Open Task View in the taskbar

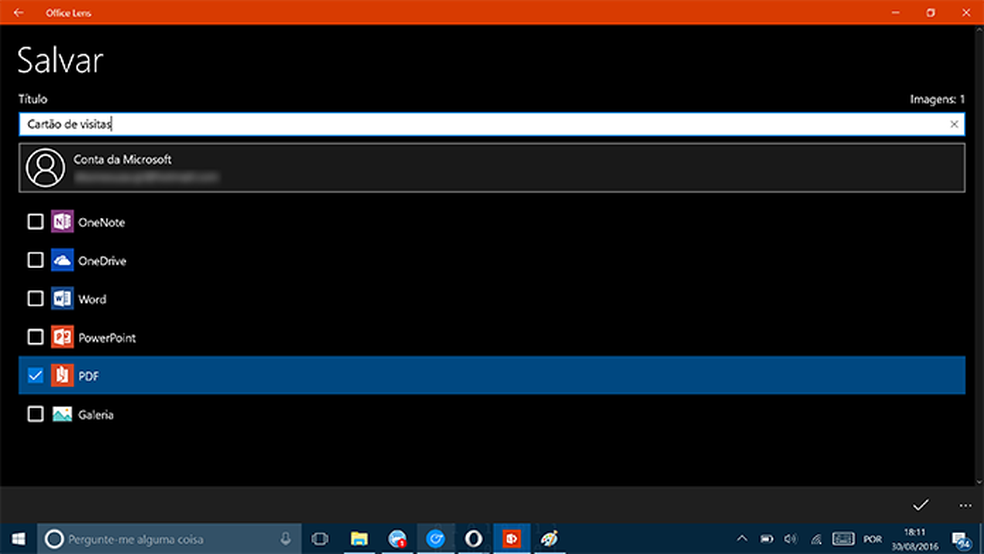(320, 539)
